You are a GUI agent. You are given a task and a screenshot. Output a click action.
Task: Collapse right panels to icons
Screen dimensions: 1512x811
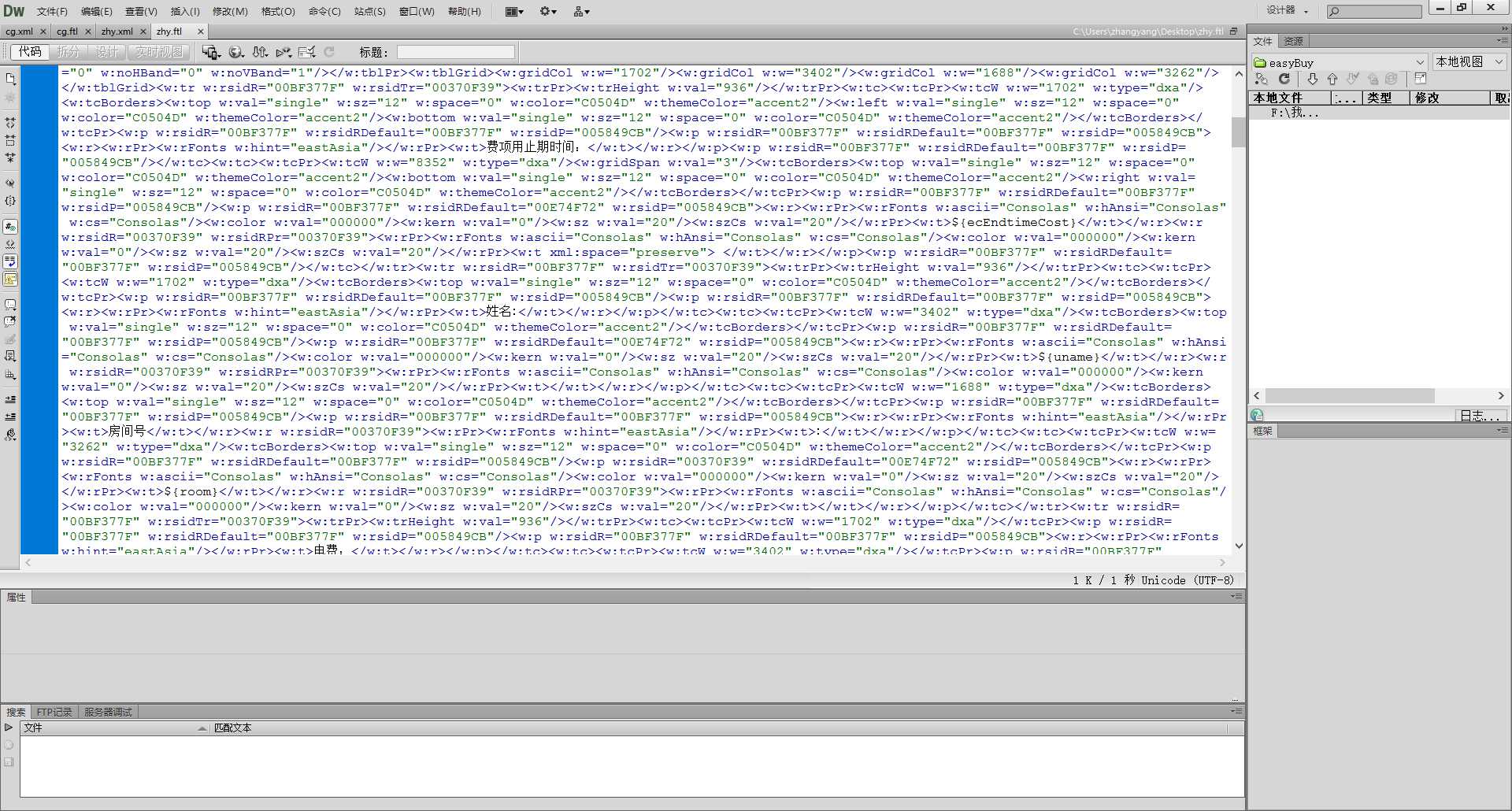(x=1505, y=28)
